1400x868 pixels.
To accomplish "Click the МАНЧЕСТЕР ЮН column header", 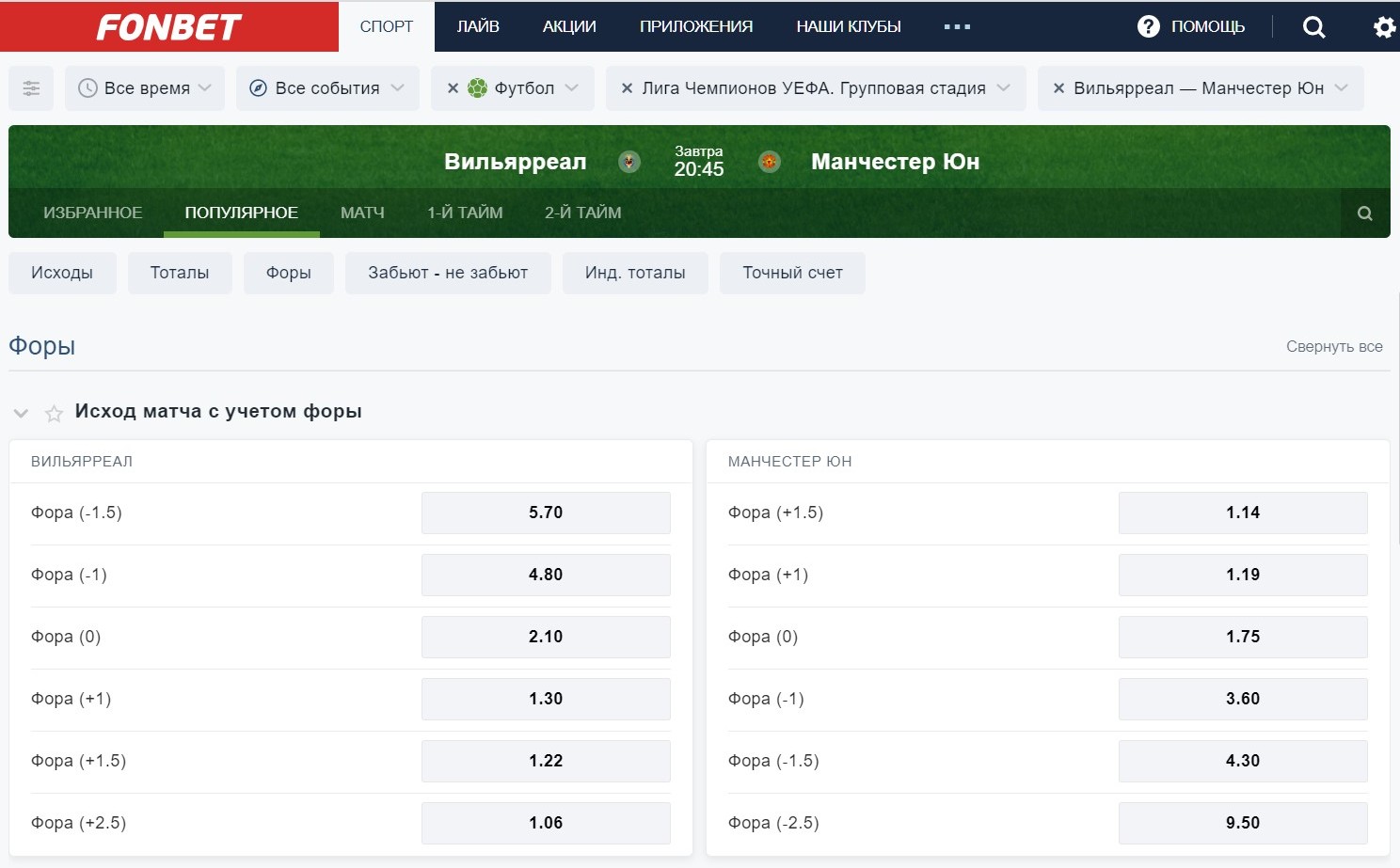I will coord(790,462).
